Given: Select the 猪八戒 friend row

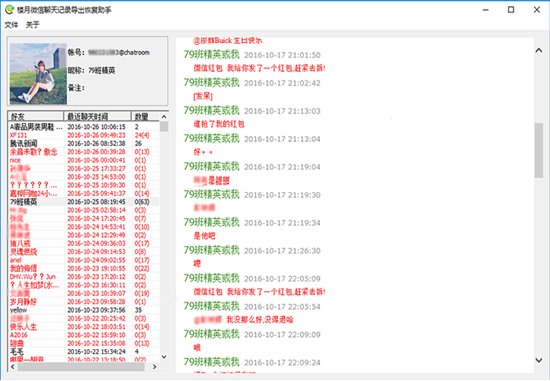Looking at the screenshot, I should pyautogui.click(x=84, y=243).
